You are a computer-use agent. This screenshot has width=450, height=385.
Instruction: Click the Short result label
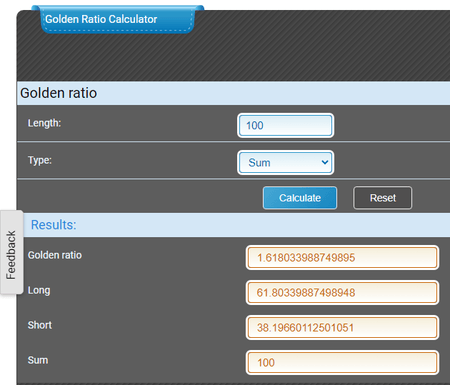coord(40,325)
